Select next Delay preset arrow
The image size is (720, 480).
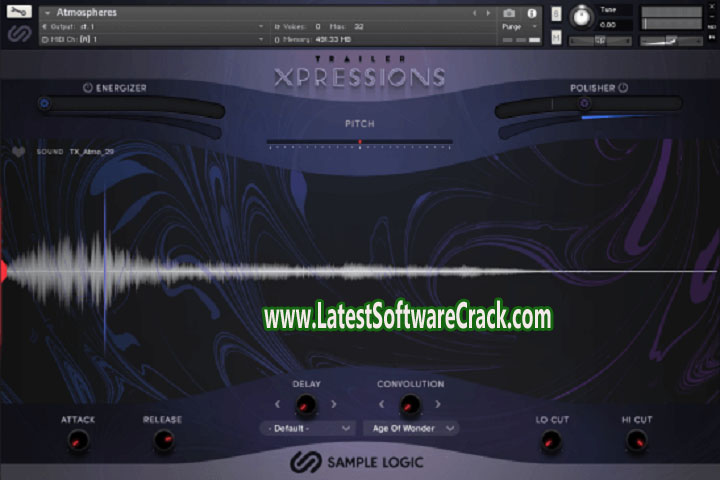coord(334,404)
